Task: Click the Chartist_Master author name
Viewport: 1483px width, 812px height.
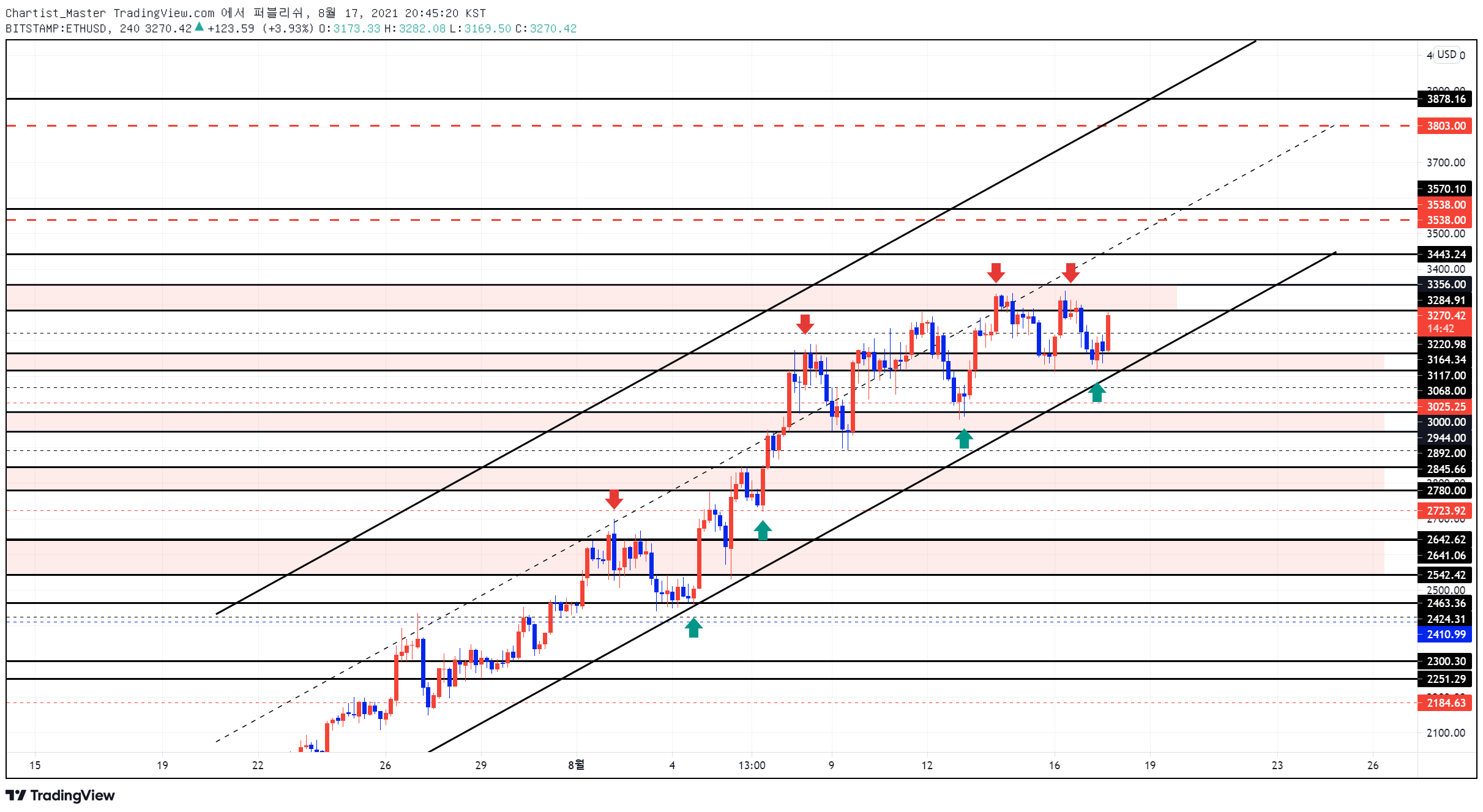Action: pos(56,12)
